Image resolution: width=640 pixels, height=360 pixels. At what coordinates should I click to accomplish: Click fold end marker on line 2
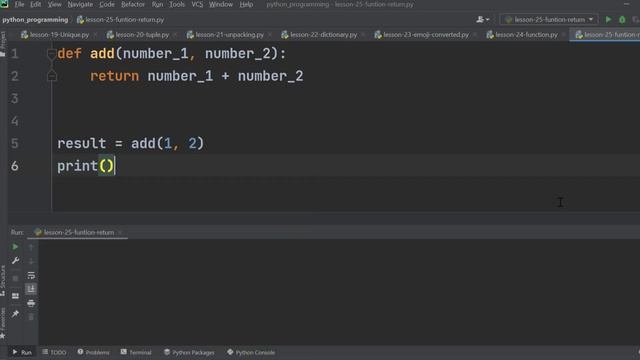tap(52, 76)
